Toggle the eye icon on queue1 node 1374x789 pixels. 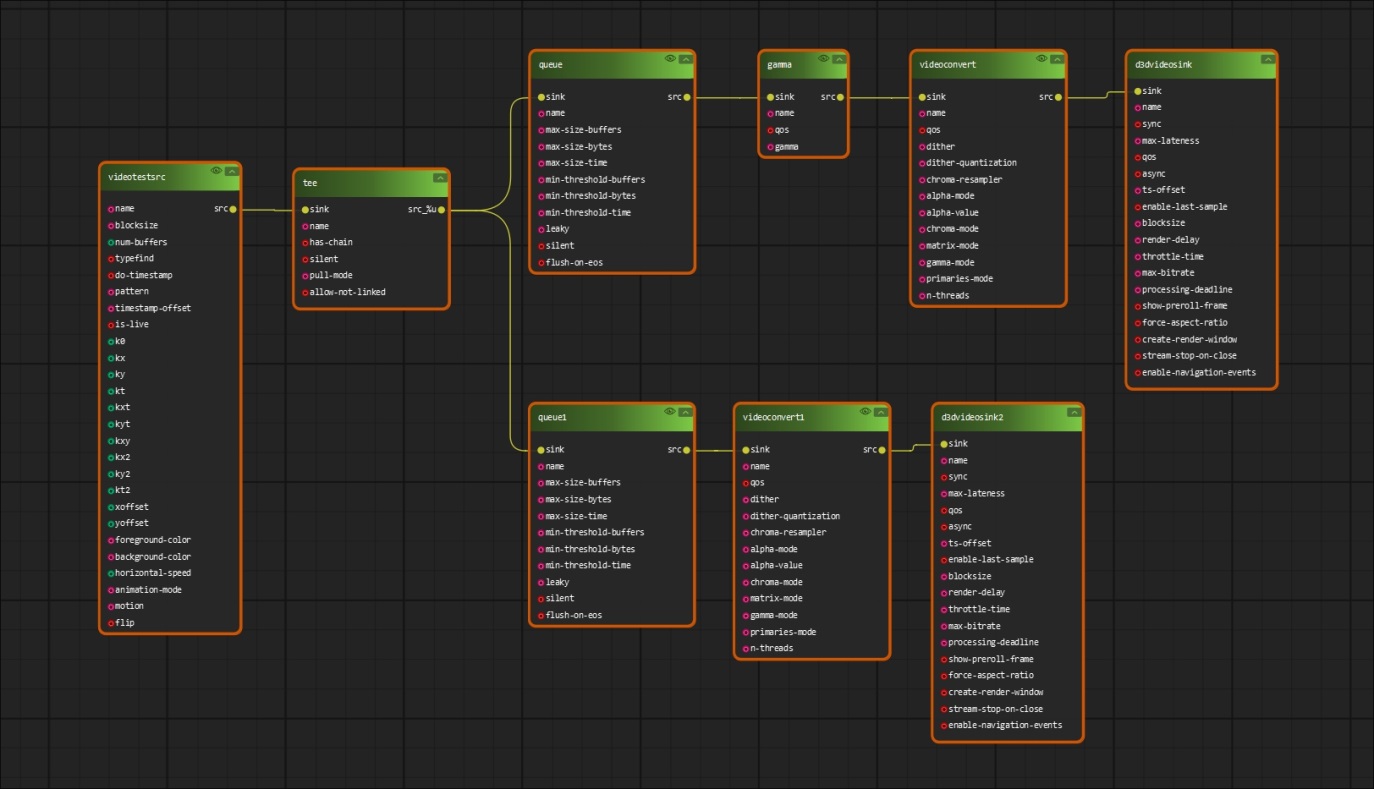click(670, 411)
